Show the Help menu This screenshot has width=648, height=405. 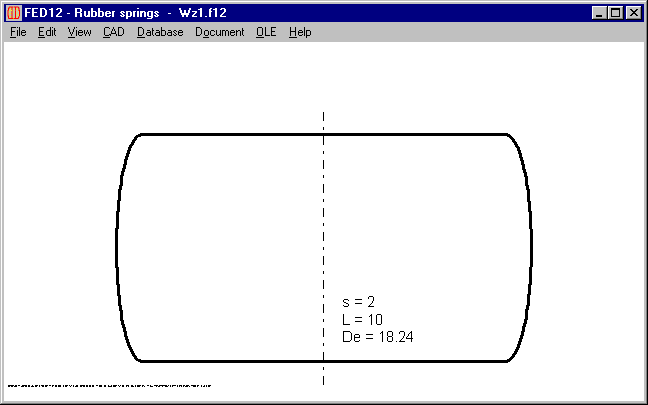(x=300, y=32)
